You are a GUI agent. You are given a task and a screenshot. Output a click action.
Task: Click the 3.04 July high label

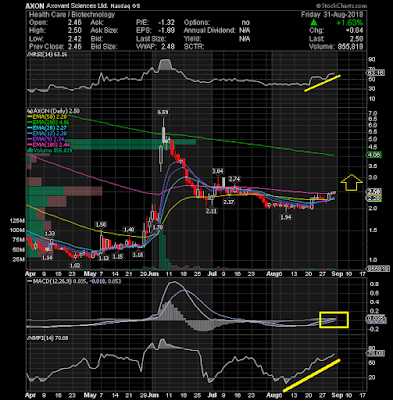(x=217, y=171)
